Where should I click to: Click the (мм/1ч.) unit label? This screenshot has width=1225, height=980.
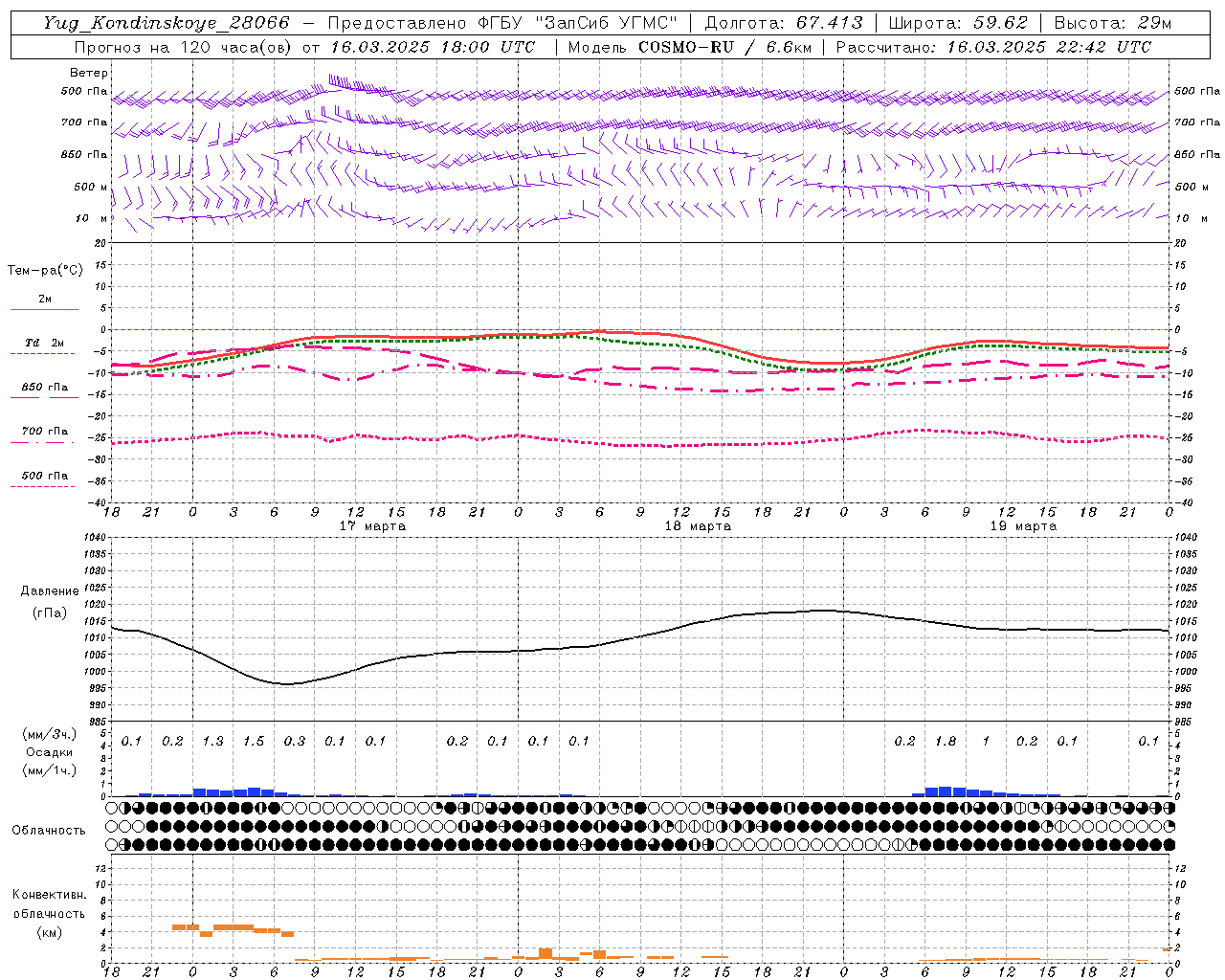(50, 770)
